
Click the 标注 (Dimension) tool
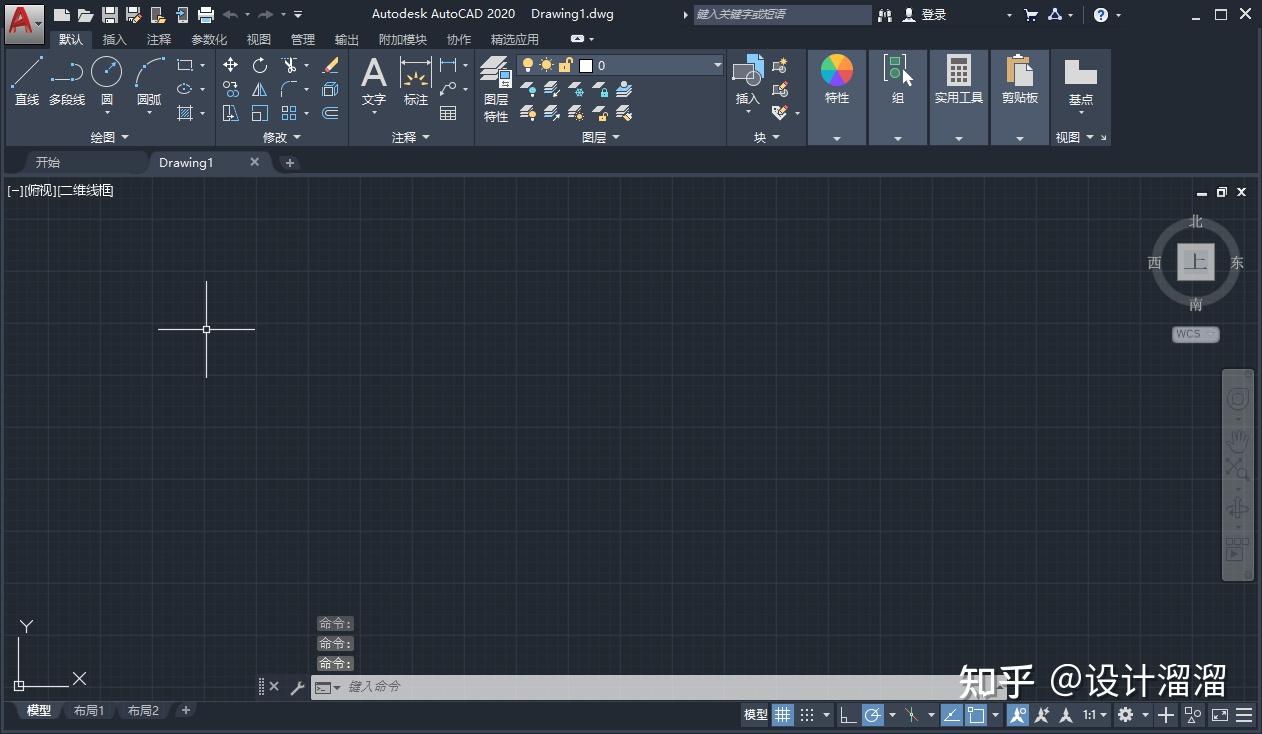[415, 80]
